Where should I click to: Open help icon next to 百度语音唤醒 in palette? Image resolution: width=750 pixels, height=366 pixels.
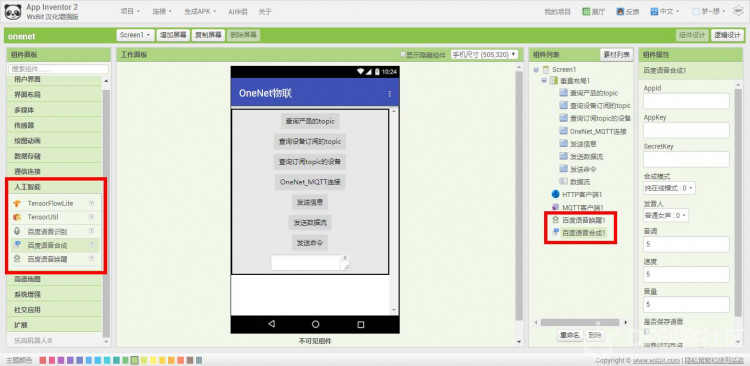click(x=91, y=259)
